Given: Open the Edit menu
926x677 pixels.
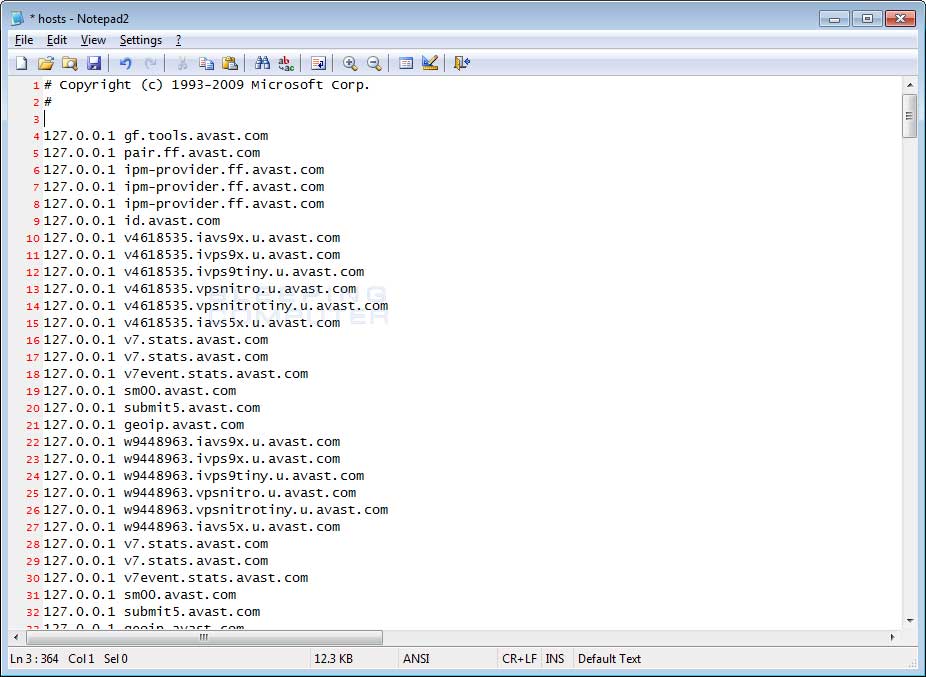Looking at the screenshot, I should click(57, 40).
